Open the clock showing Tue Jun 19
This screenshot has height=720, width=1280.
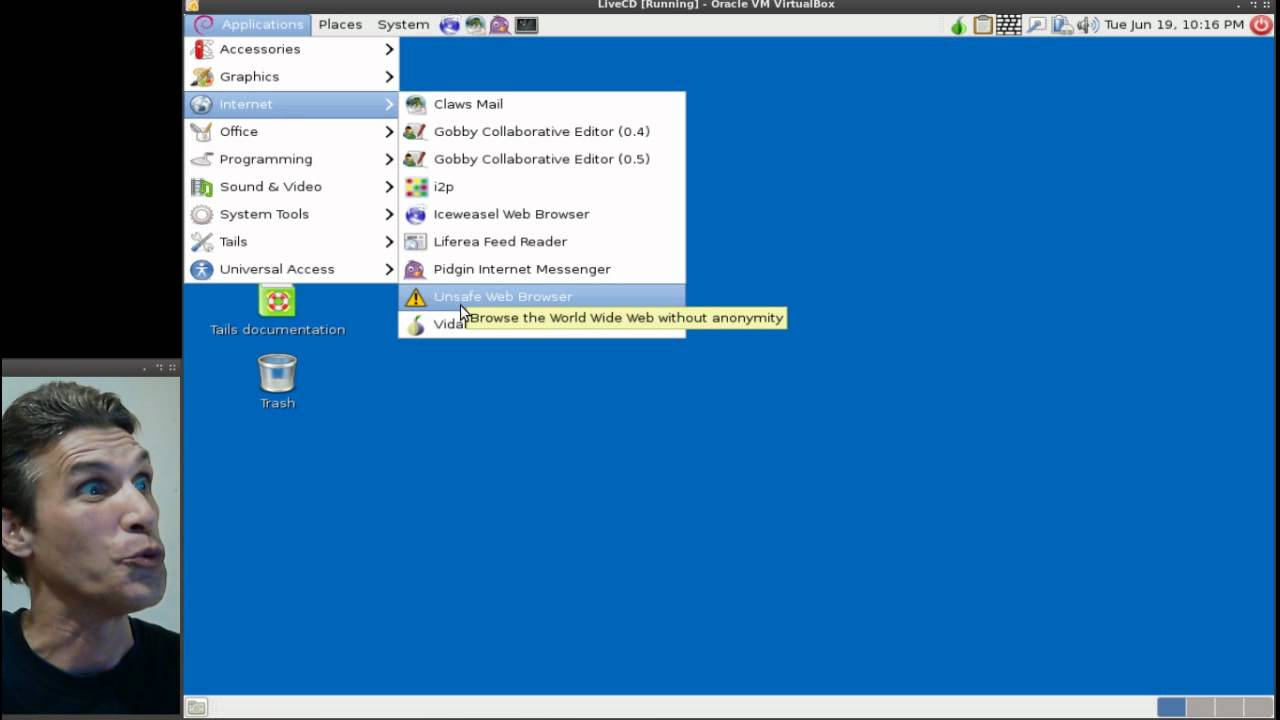(x=1174, y=24)
